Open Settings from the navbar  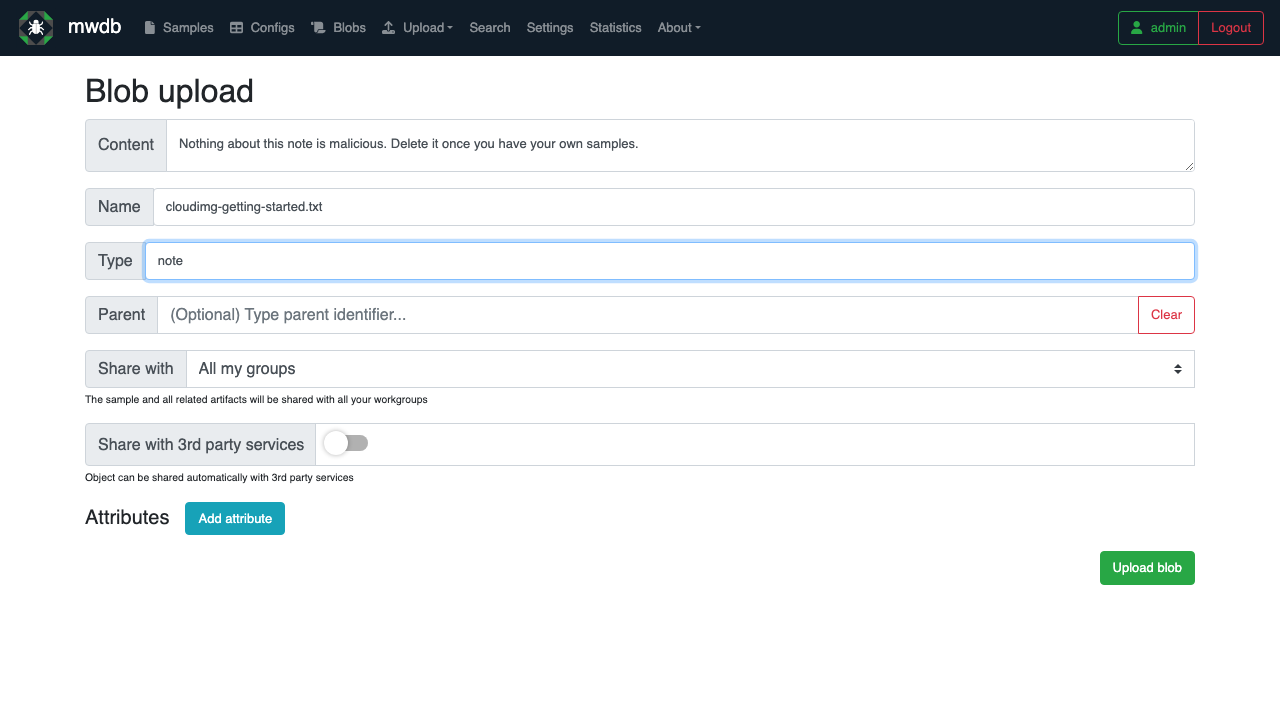tap(550, 28)
